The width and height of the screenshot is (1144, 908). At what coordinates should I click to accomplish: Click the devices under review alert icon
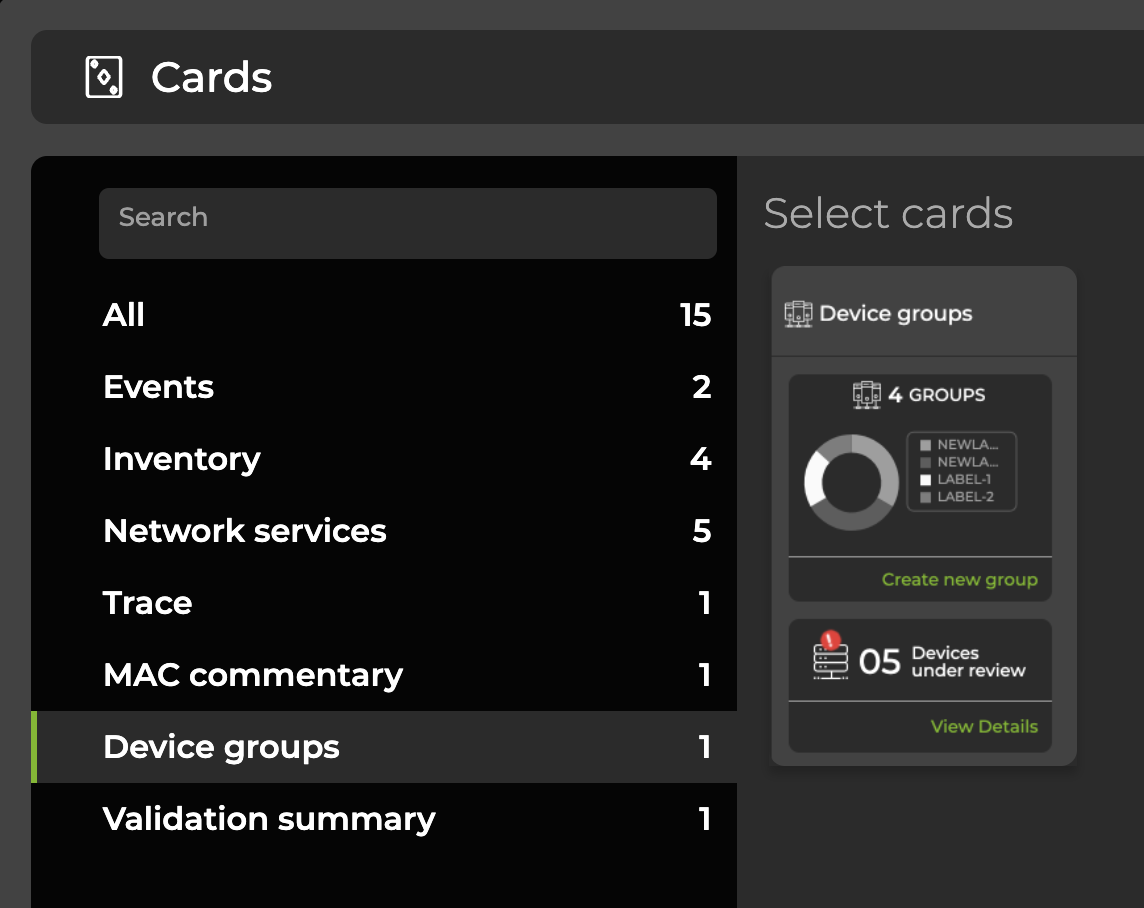(x=831, y=658)
